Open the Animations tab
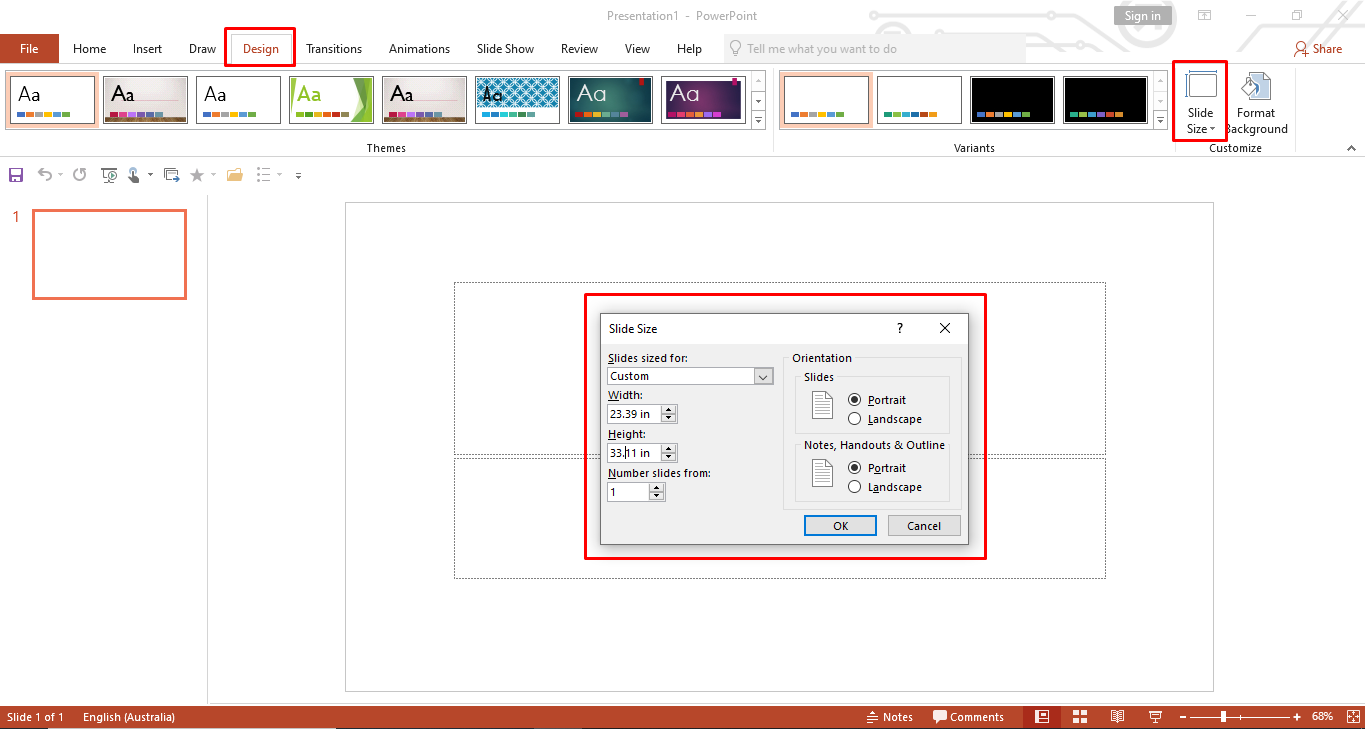Screen dimensions: 1365x729 tap(419, 49)
